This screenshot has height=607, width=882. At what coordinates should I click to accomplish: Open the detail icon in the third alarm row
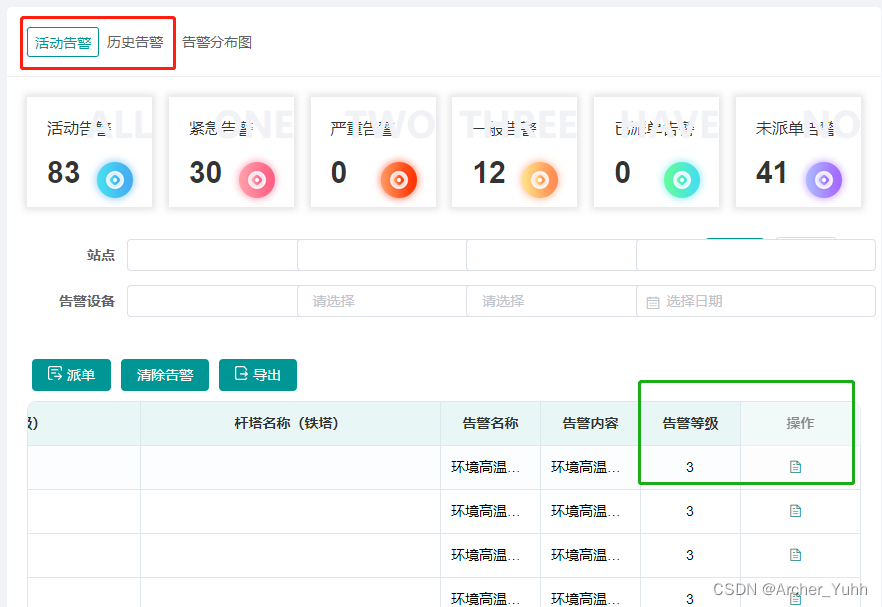pos(797,555)
